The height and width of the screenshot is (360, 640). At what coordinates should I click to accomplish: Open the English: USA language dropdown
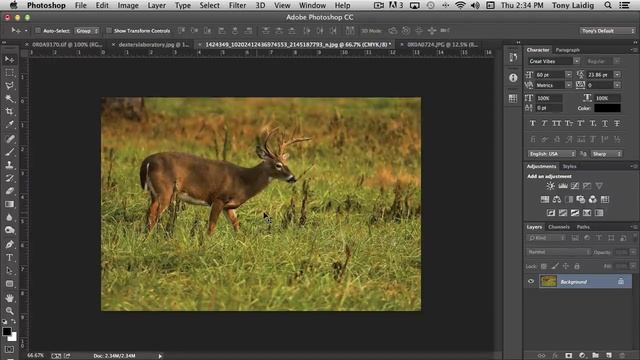pos(551,154)
